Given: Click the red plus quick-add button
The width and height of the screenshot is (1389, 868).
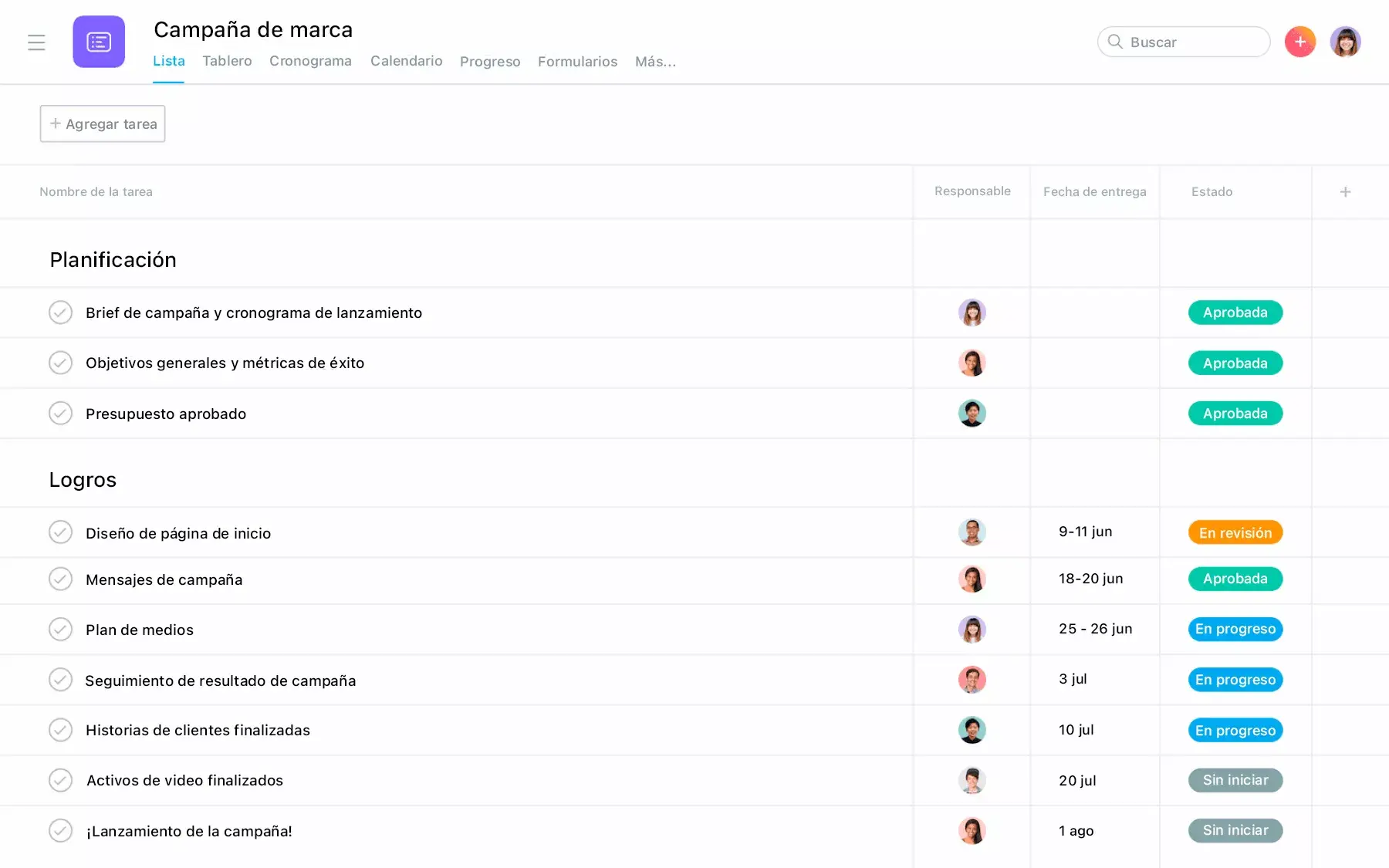Looking at the screenshot, I should (x=1300, y=42).
